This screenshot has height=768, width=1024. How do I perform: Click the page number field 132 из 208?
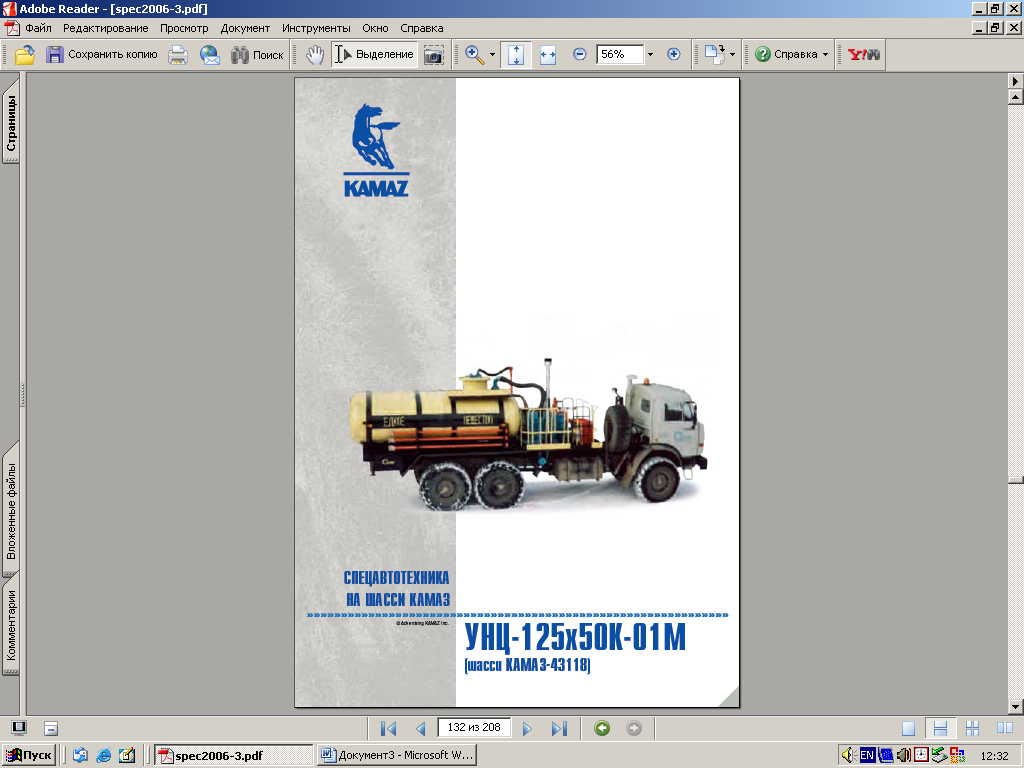pos(474,728)
